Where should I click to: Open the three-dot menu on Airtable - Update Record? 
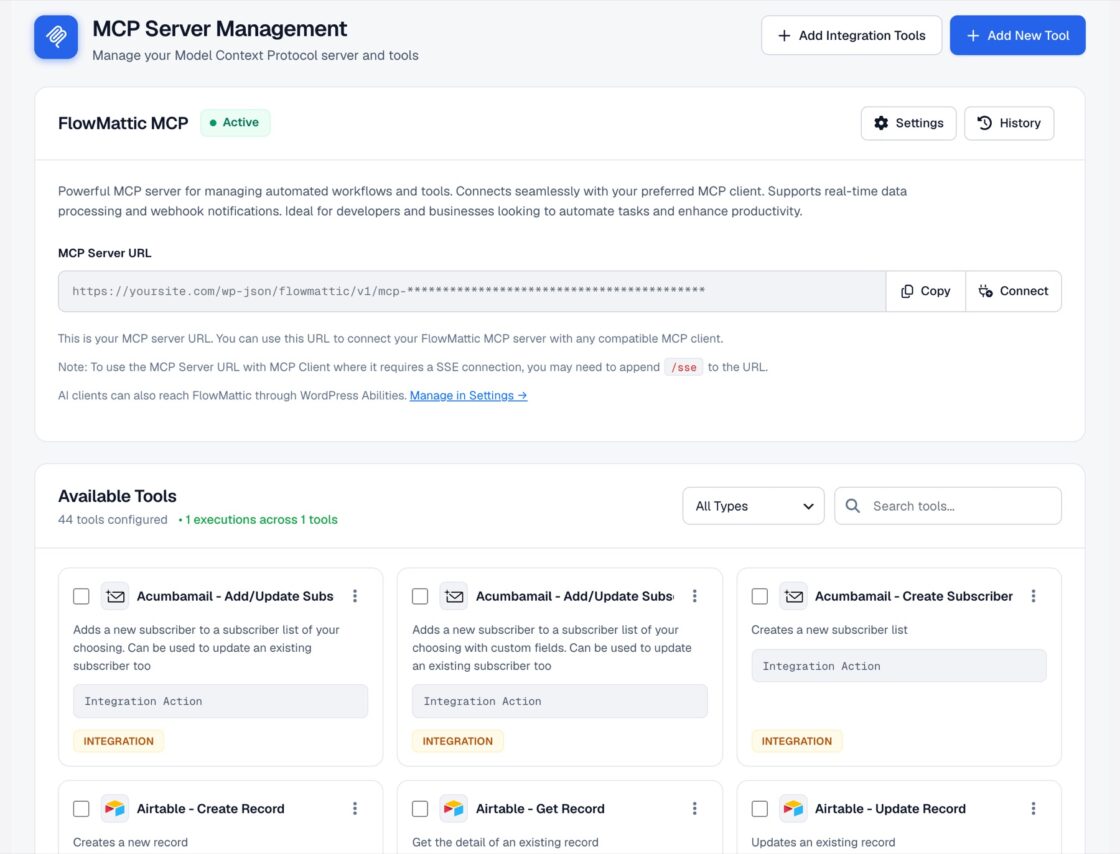pos(1033,808)
